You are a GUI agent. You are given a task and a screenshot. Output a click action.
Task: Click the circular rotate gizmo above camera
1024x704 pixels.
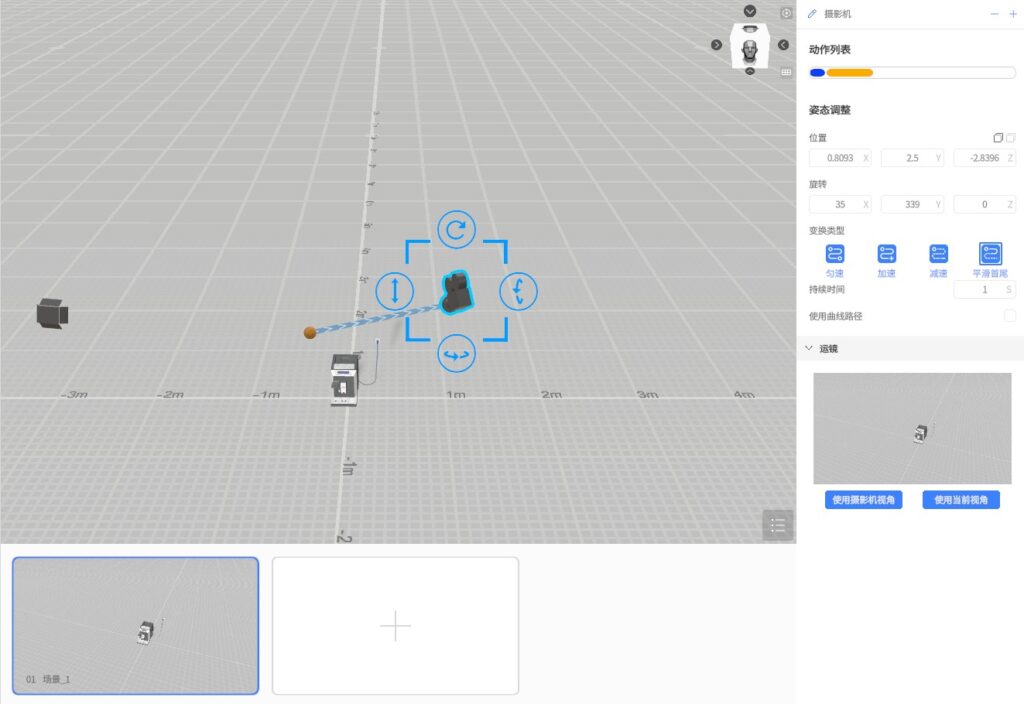[457, 230]
